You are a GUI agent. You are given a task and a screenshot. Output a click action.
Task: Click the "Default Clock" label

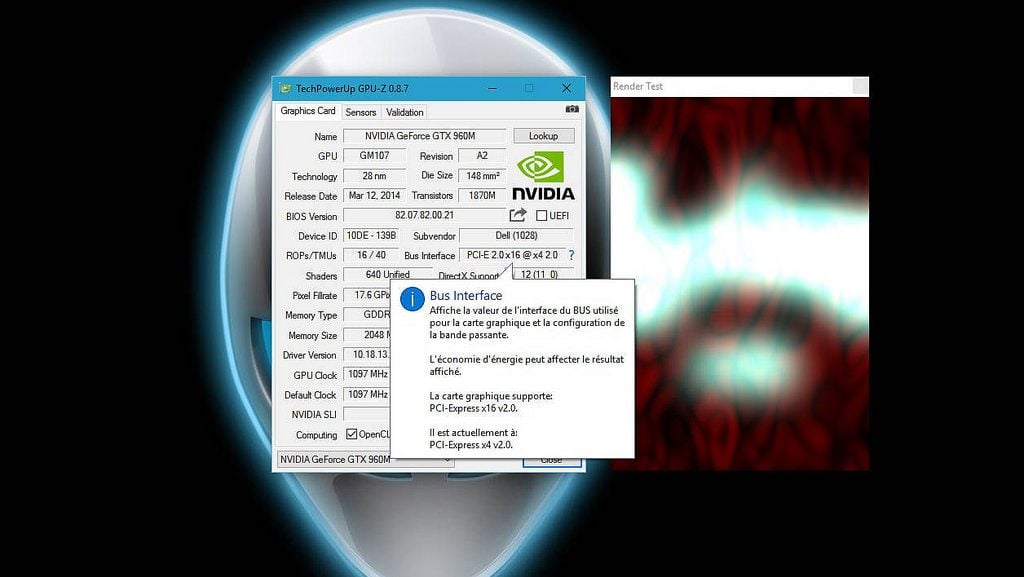click(x=310, y=395)
